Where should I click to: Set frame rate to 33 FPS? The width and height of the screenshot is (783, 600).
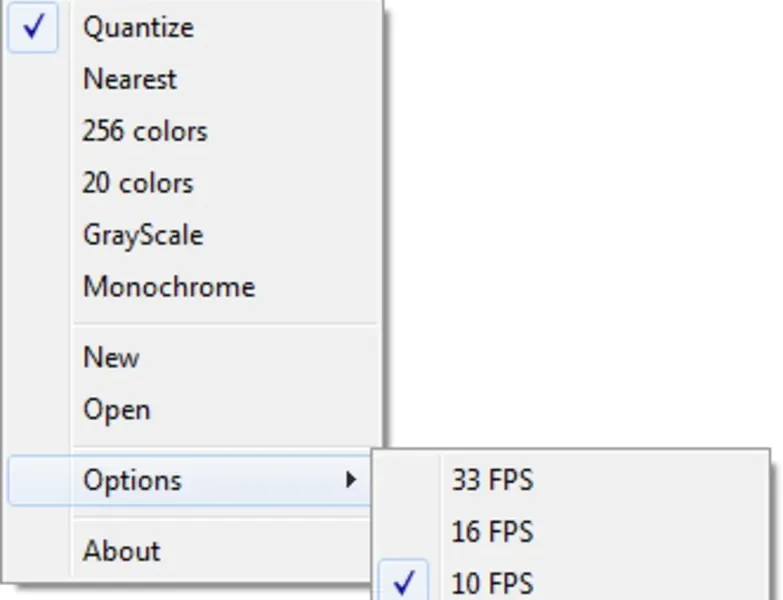tap(492, 480)
